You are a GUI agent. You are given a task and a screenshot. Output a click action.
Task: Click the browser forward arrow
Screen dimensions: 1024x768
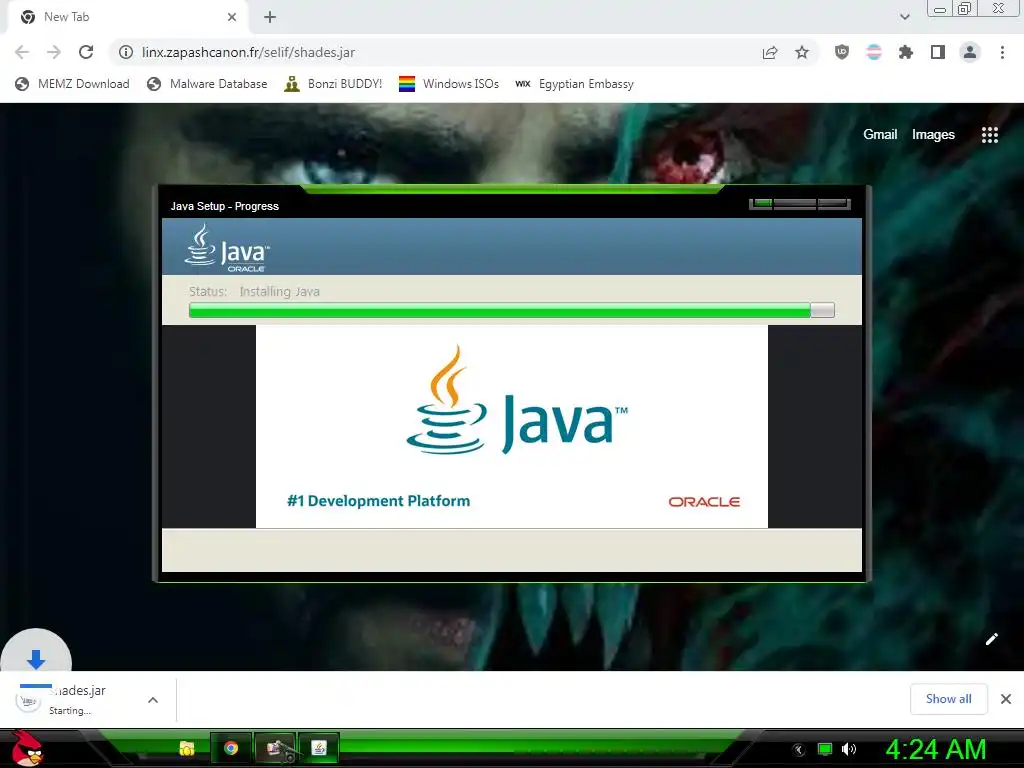[x=54, y=52]
